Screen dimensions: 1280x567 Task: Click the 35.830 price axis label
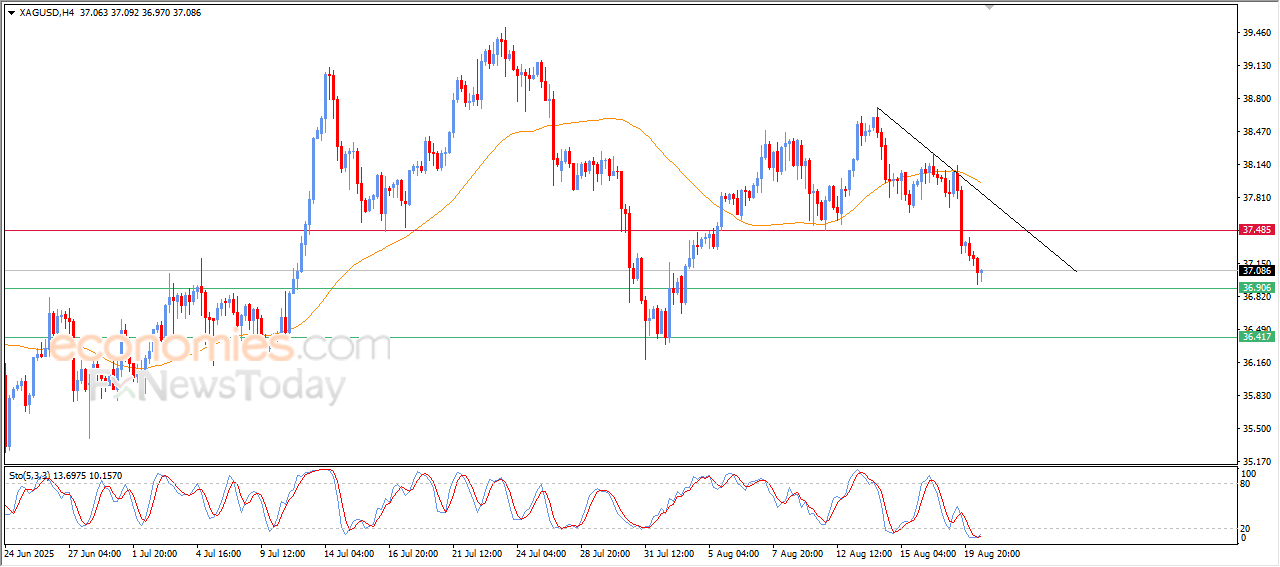click(1257, 395)
